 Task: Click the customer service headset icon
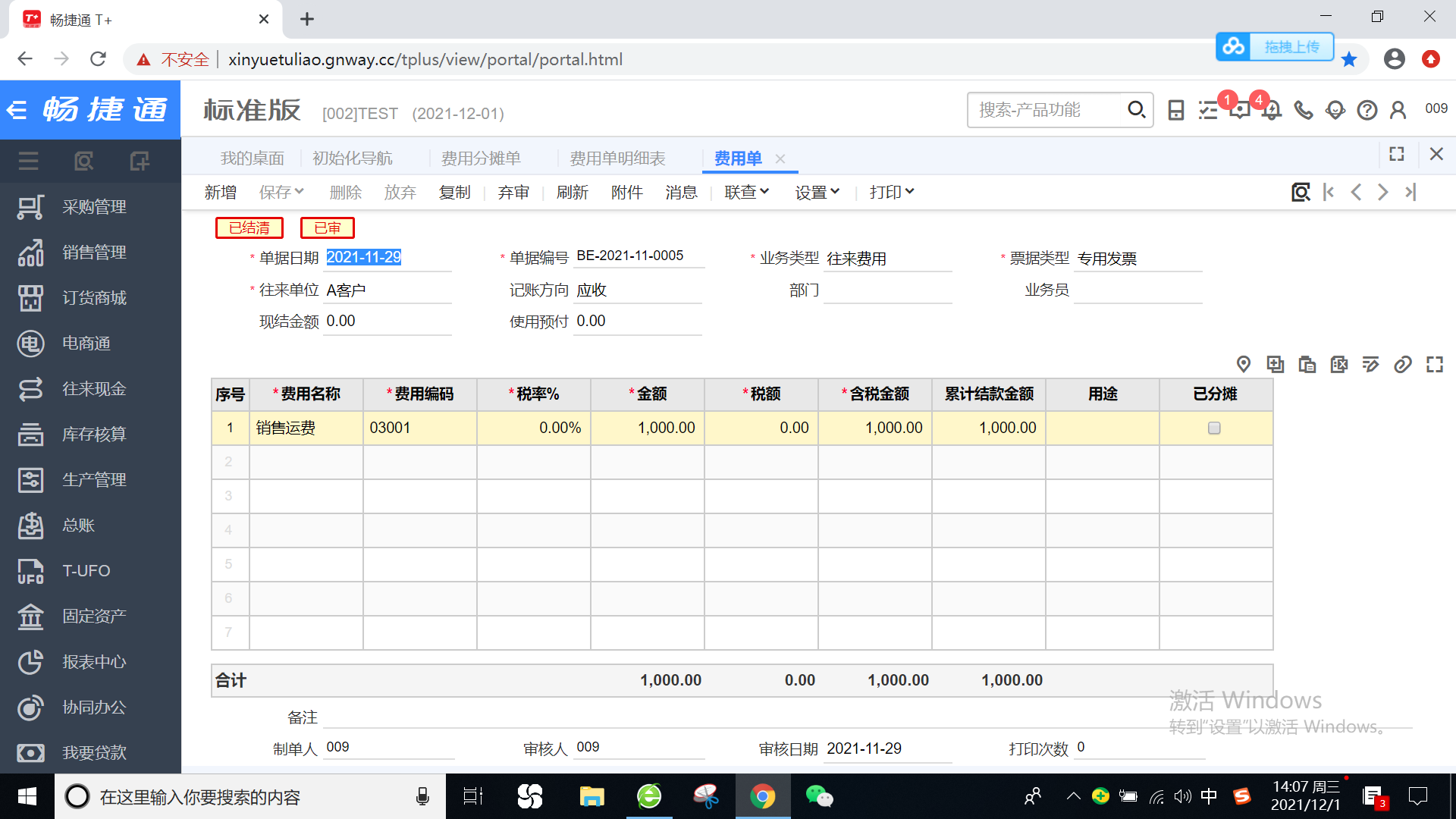pos(1335,111)
